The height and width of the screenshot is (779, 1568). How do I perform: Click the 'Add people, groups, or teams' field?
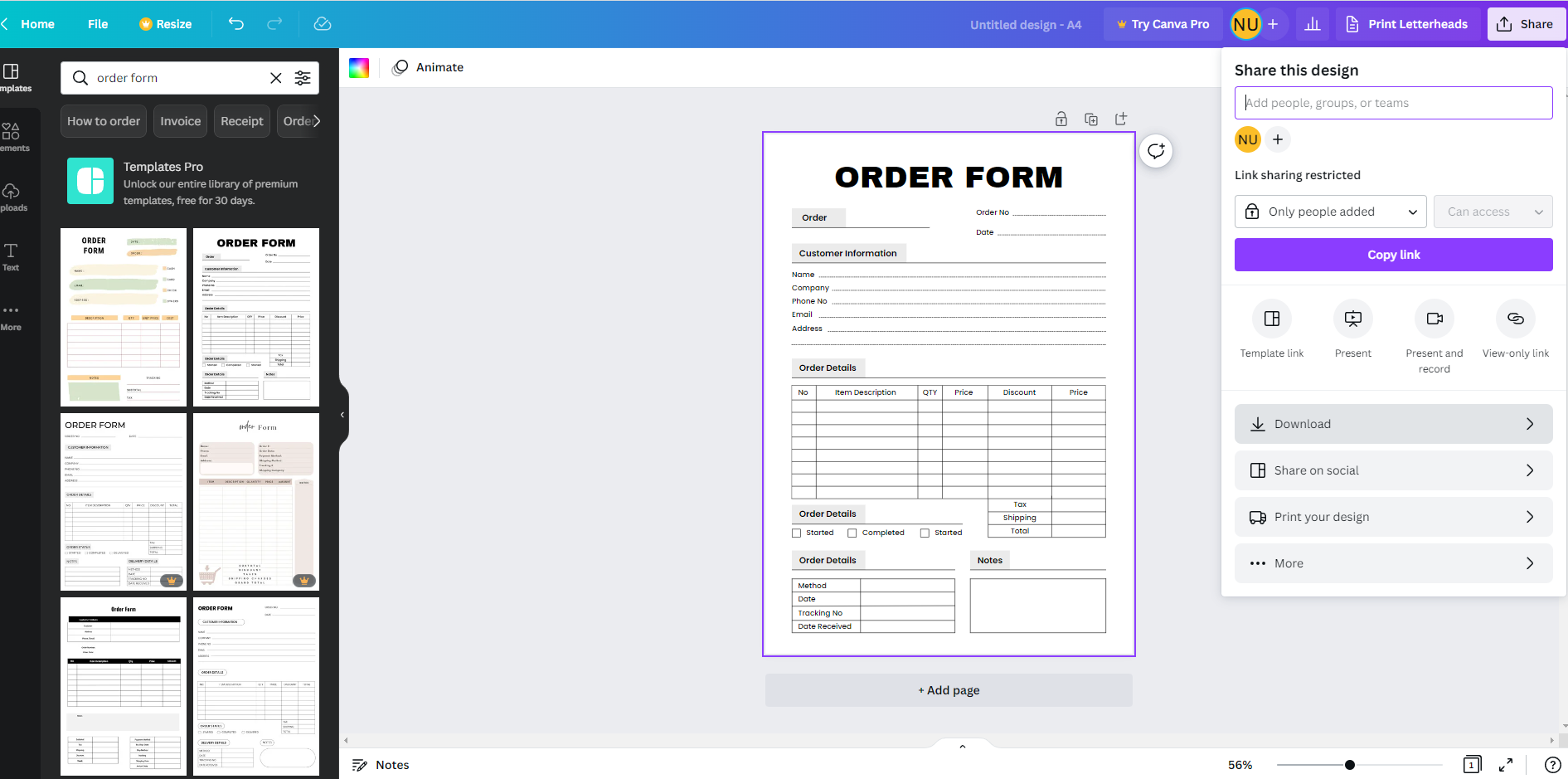(1393, 102)
